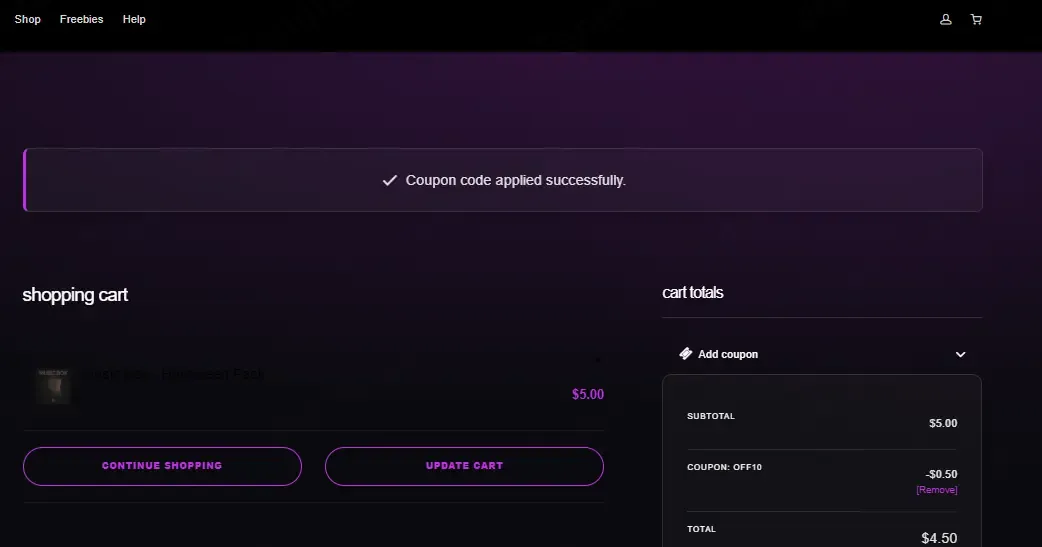Open the Halloween Pack product thumbnail

pyautogui.click(x=53, y=385)
